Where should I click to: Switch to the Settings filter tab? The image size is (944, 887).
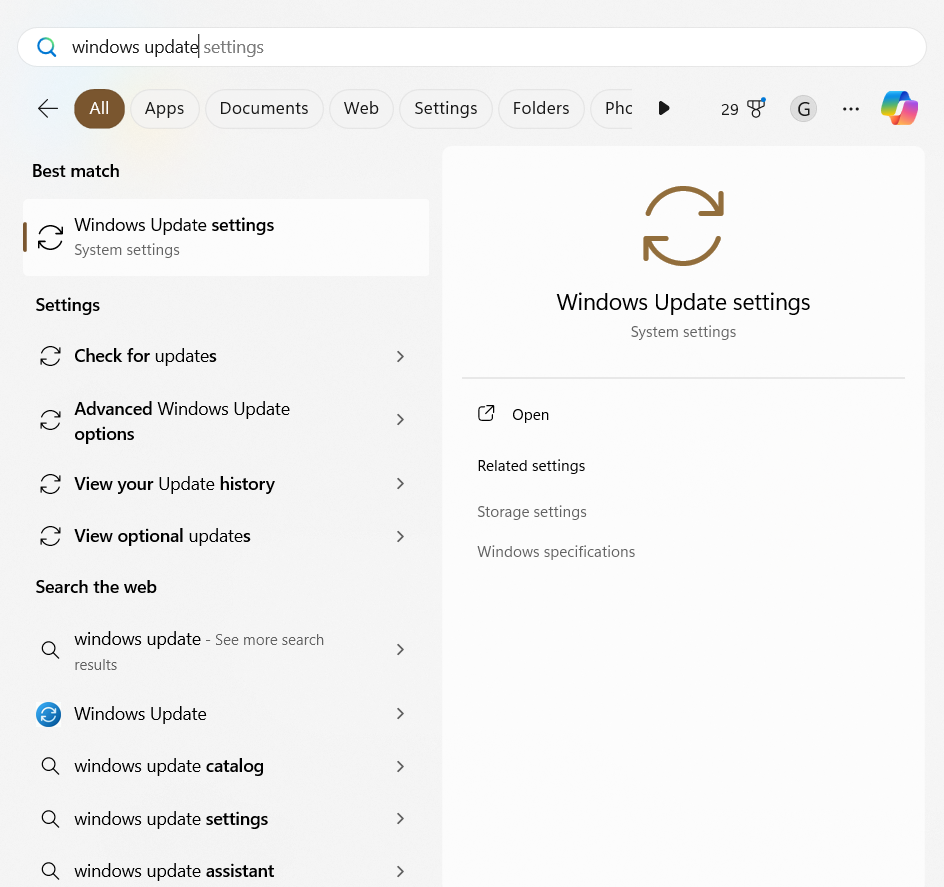pos(446,108)
